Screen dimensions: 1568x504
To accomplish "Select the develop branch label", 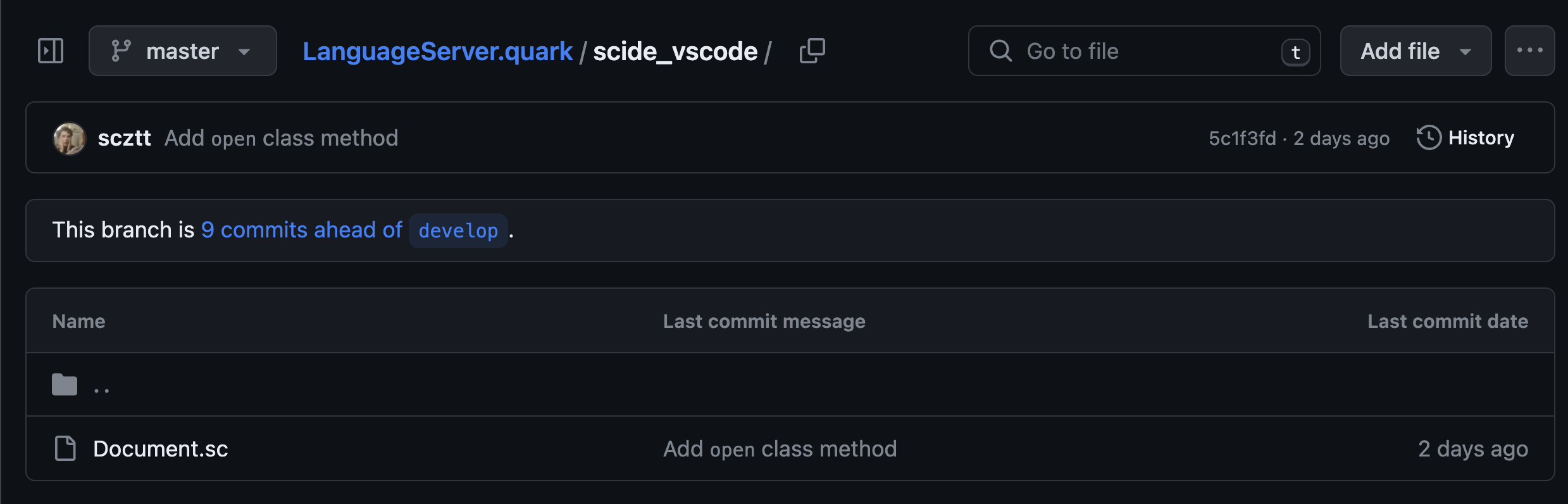I will tap(458, 230).
